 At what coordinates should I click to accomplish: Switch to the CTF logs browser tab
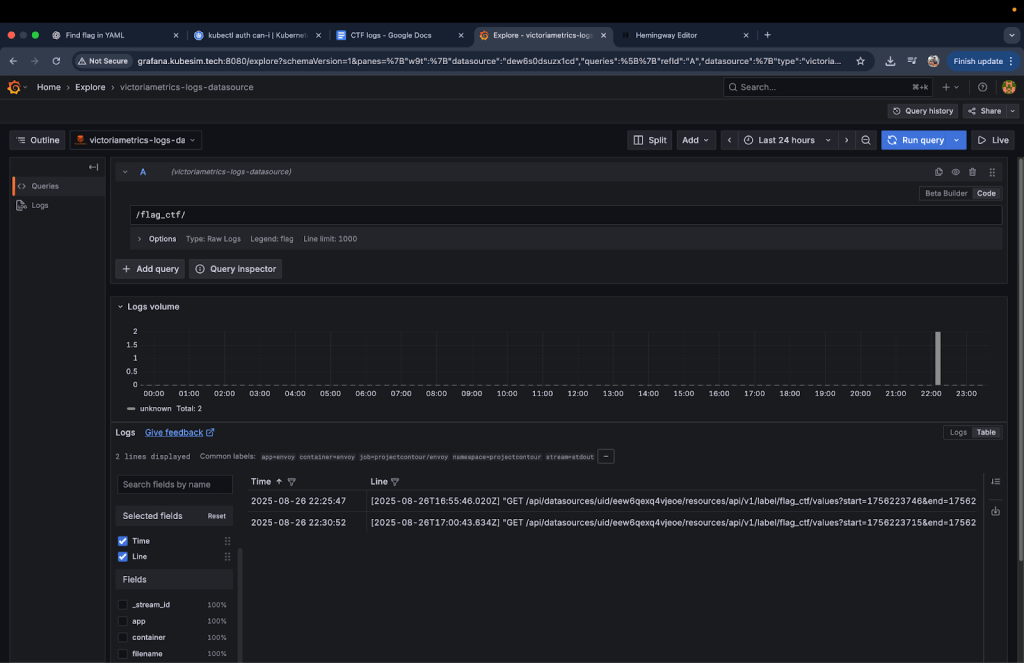coord(390,35)
